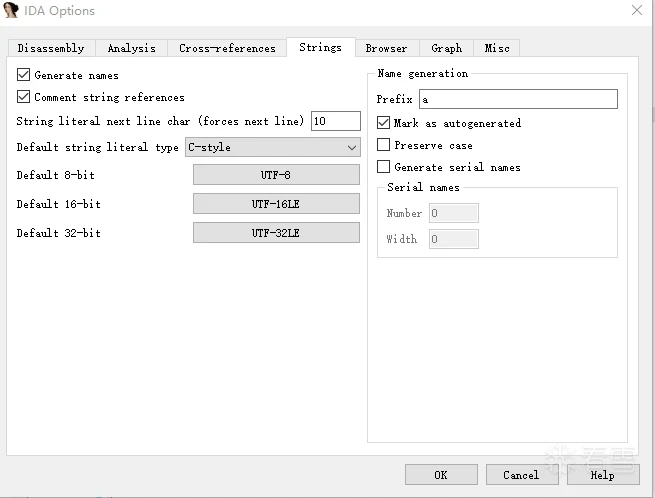655x498 pixels.
Task: Click the UTF-8 encoding button
Action: 276,175
